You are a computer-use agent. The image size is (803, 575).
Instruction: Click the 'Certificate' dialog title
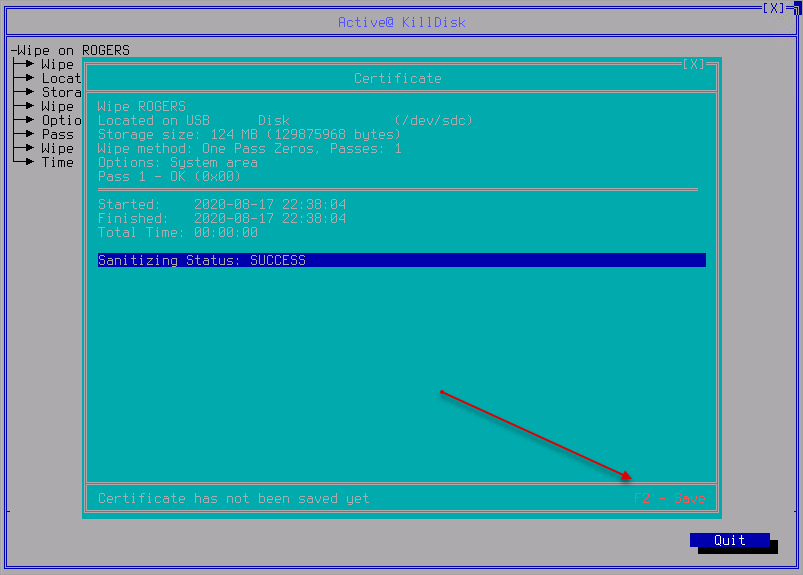point(398,78)
